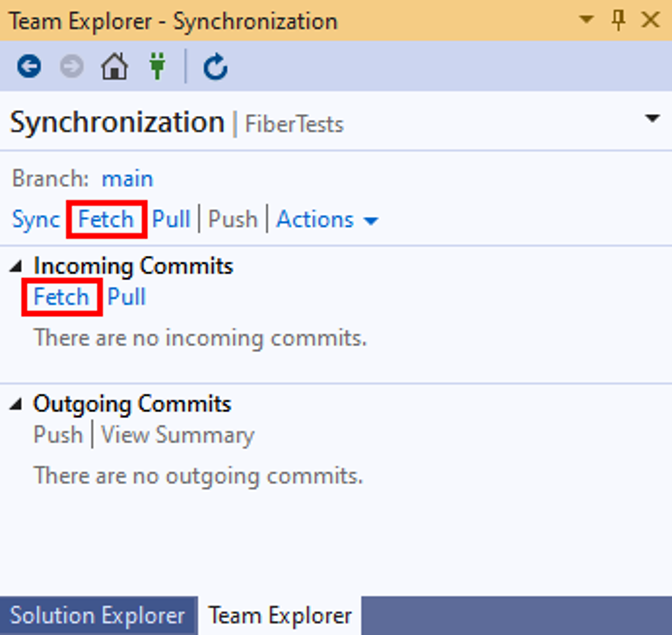Toggle the Auto Hide pin icon
The width and height of the screenshot is (672, 635).
(x=618, y=20)
